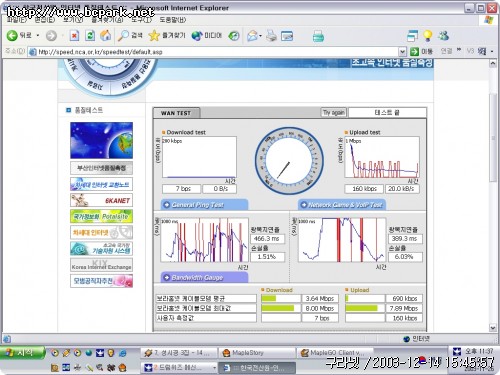
Task: Click the 3.64 Mbps download average value
Action: coord(320,298)
